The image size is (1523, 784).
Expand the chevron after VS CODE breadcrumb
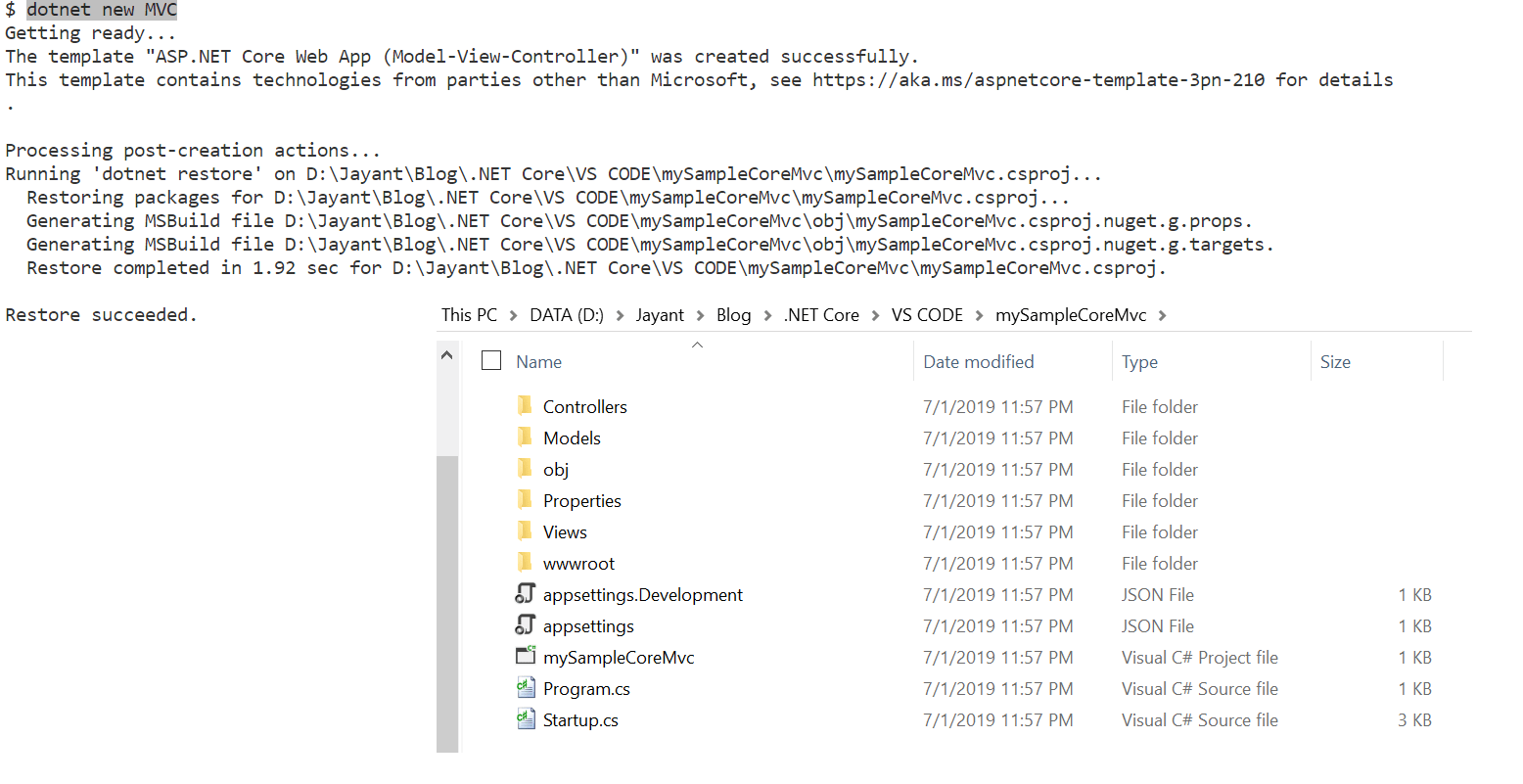[x=979, y=315]
